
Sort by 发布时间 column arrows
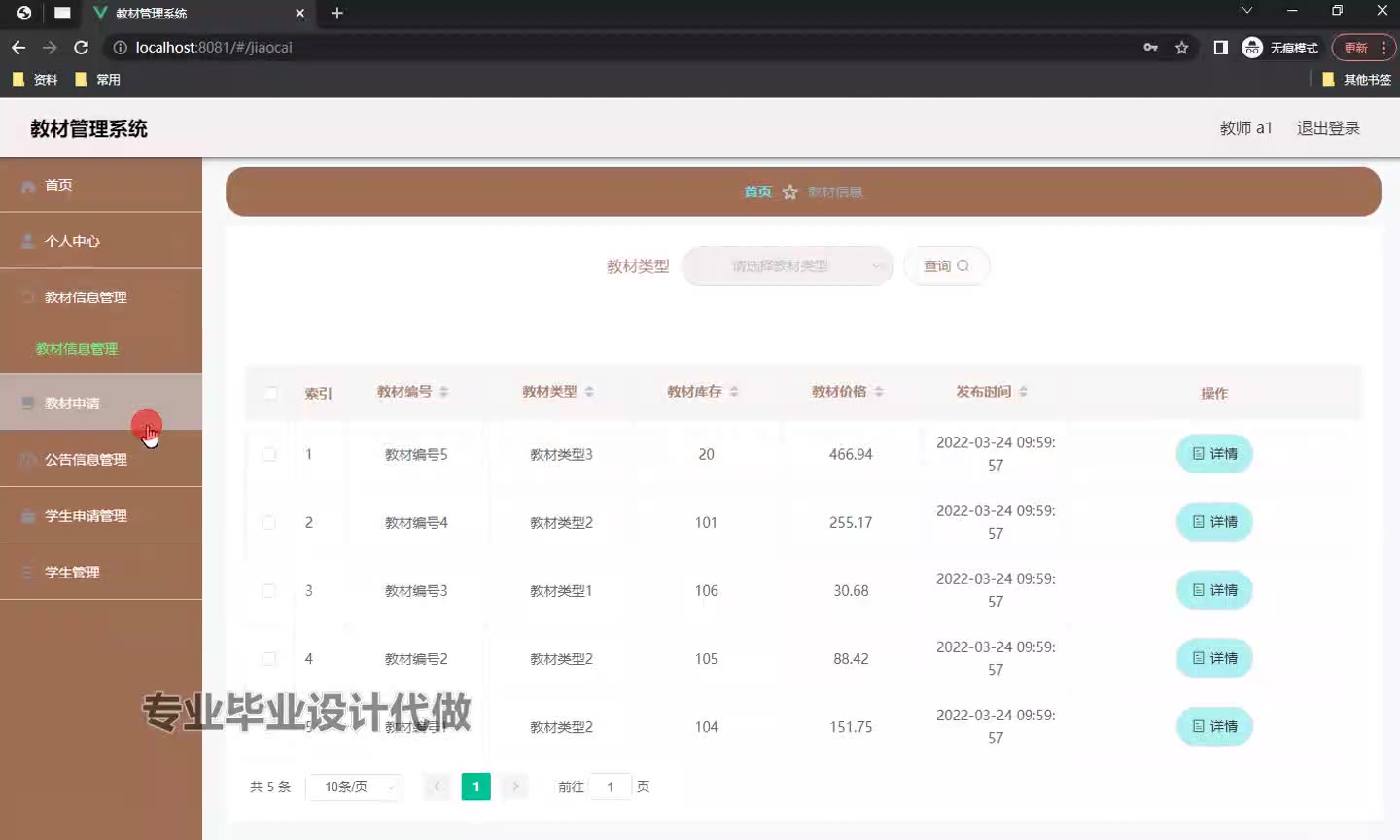[x=1023, y=392]
